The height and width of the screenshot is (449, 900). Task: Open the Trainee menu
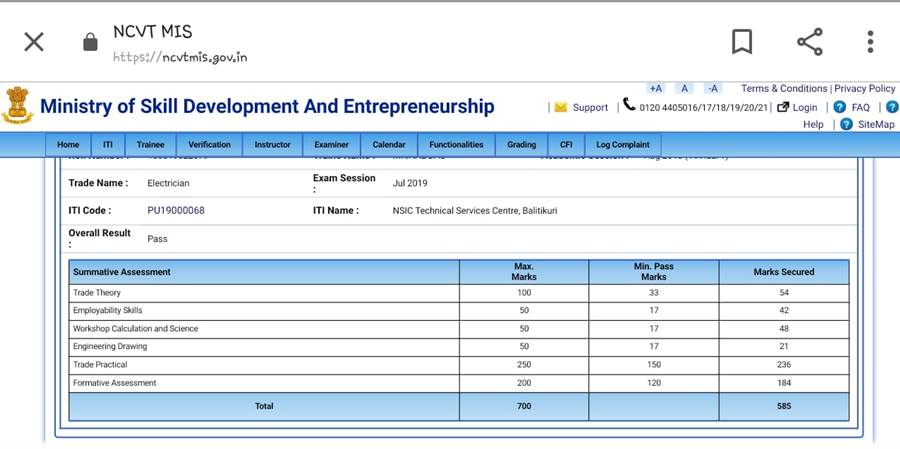[150, 145]
